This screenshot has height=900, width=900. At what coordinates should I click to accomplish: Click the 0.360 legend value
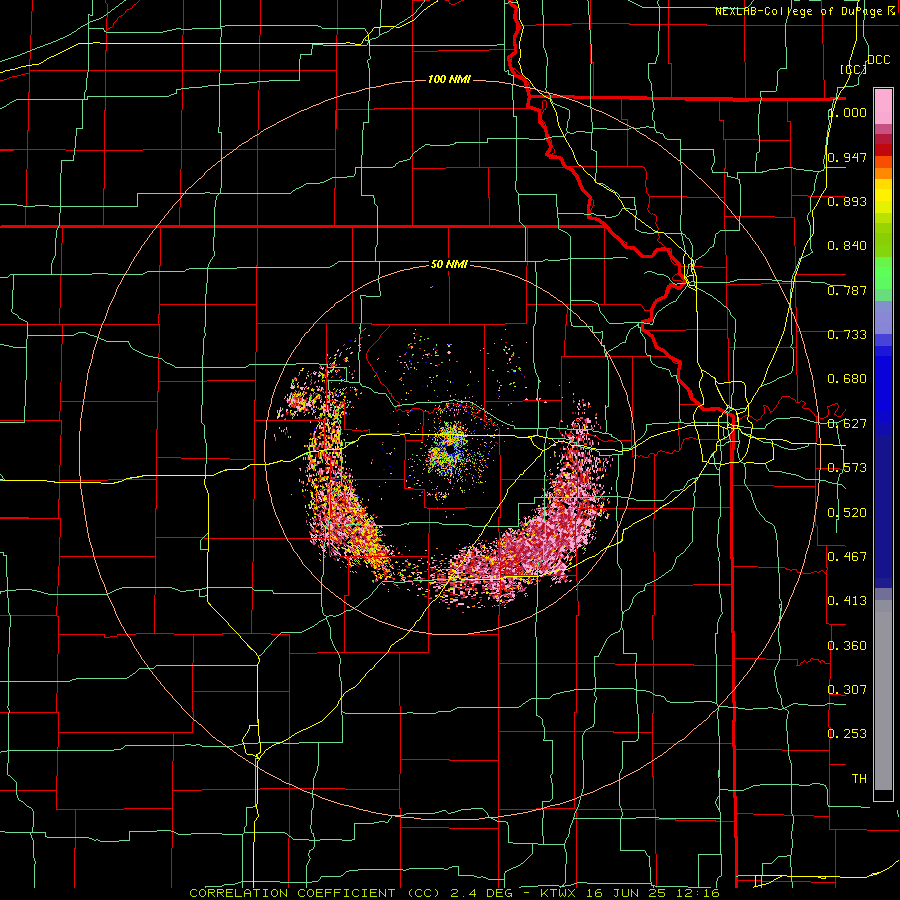(x=847, y=646)
